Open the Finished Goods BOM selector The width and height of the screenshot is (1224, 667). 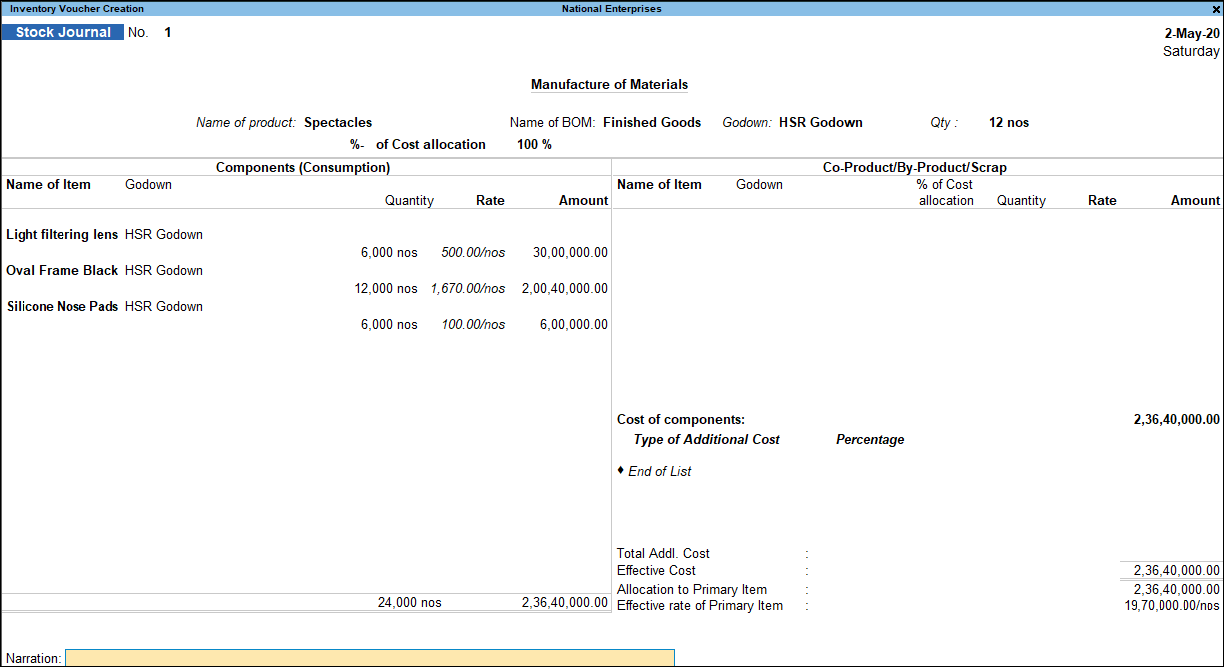pyautogui.click(x=651, y=122)
